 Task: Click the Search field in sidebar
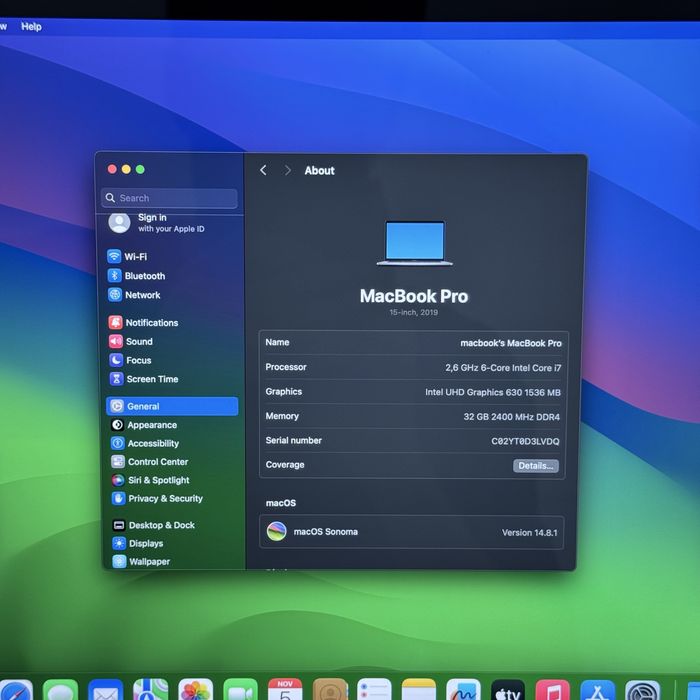tap(169, 198)
